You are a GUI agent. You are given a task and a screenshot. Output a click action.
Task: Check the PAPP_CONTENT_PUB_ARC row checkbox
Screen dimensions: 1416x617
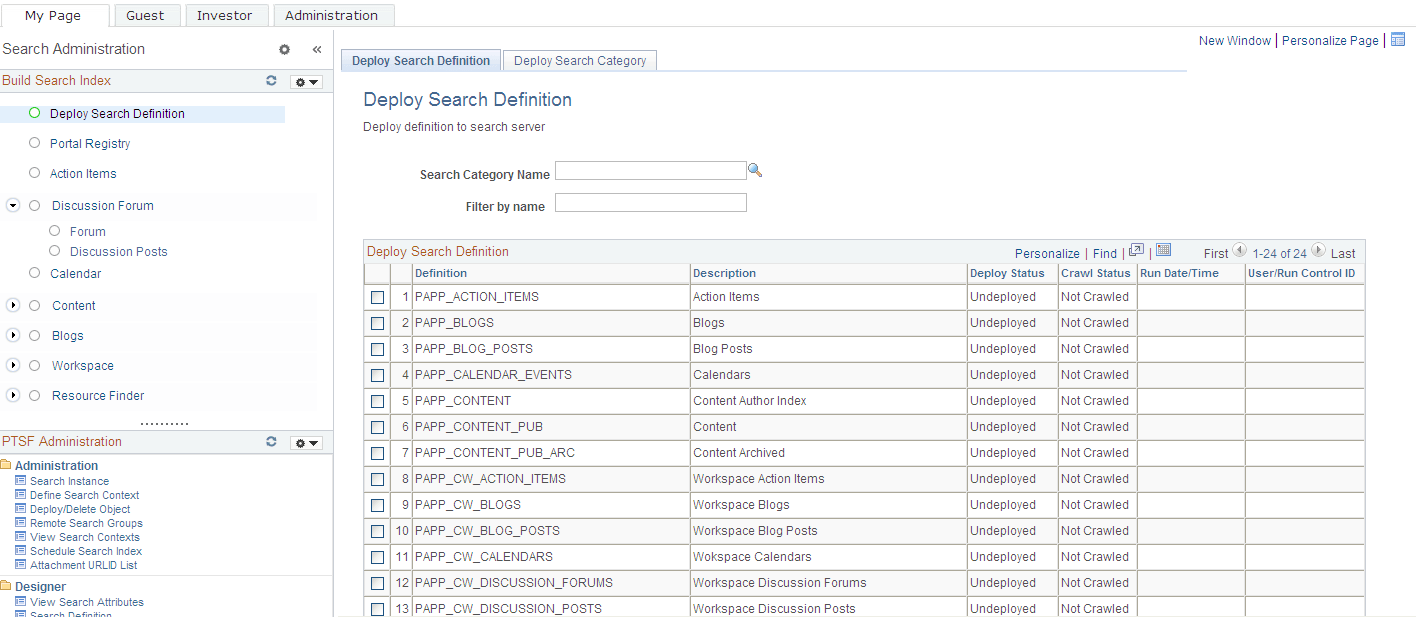[377, 453]
